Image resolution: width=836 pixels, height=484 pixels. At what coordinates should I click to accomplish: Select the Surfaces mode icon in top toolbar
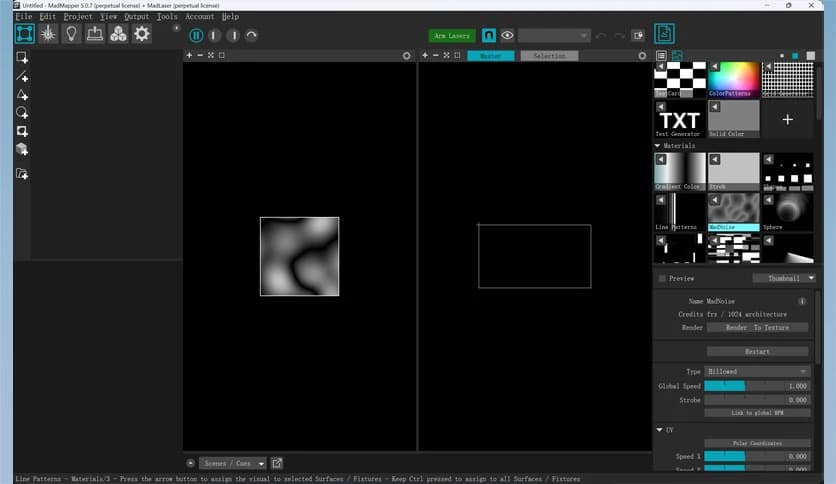coord(25,34)
